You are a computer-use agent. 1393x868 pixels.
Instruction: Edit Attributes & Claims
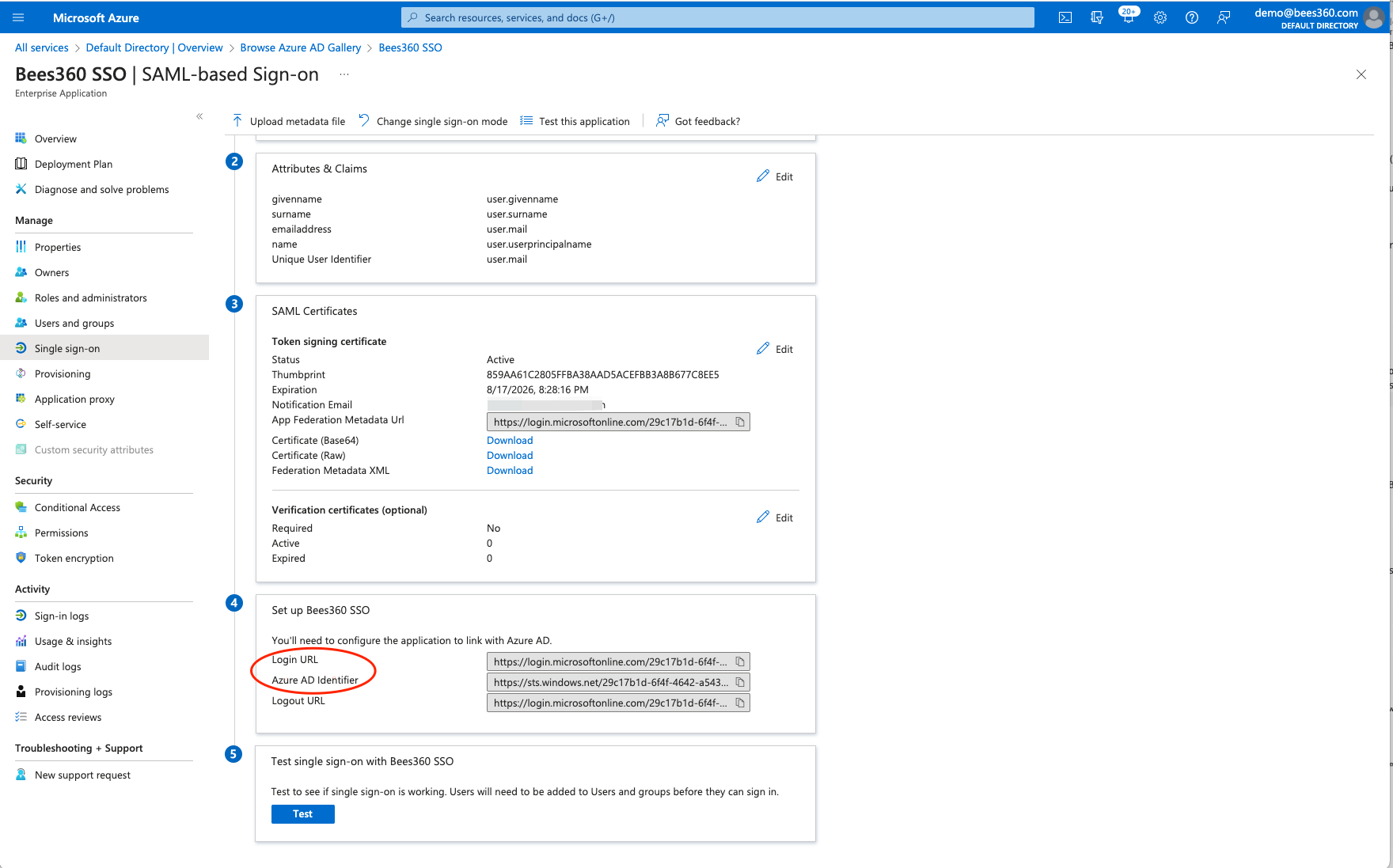775,176
